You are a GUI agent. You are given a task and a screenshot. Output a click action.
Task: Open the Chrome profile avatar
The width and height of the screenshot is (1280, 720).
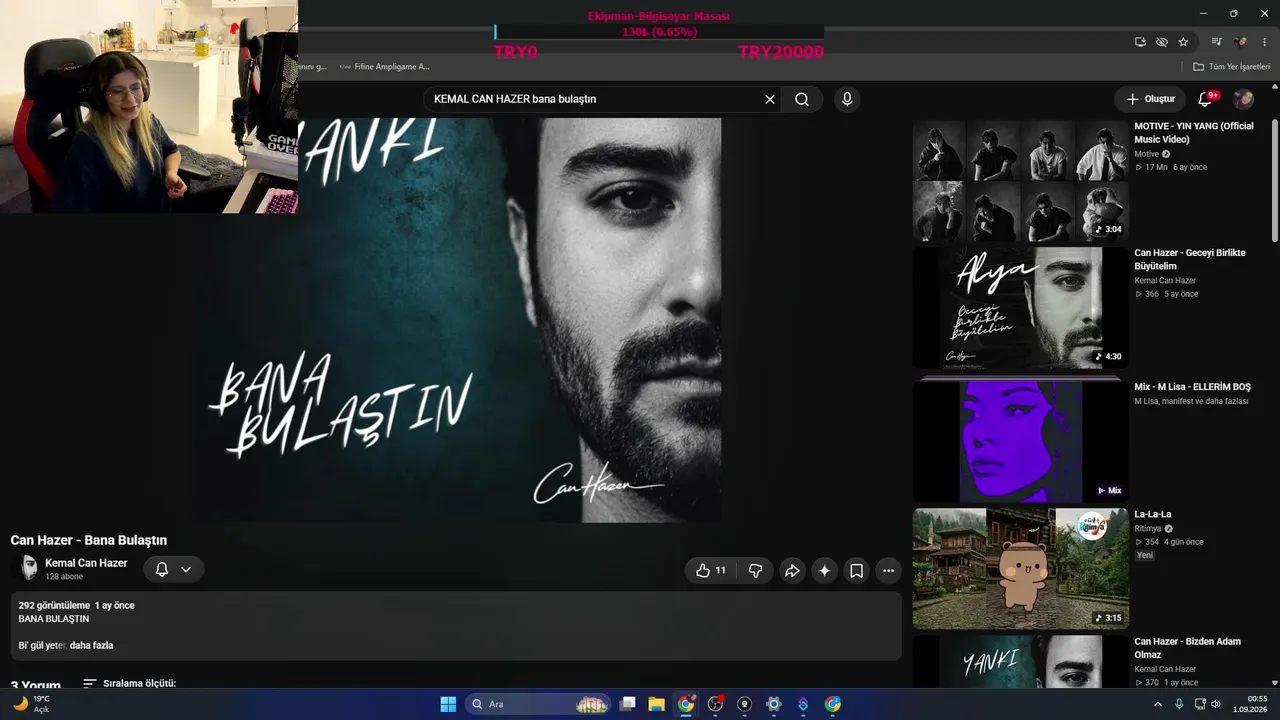click(x=1241, y=42)
